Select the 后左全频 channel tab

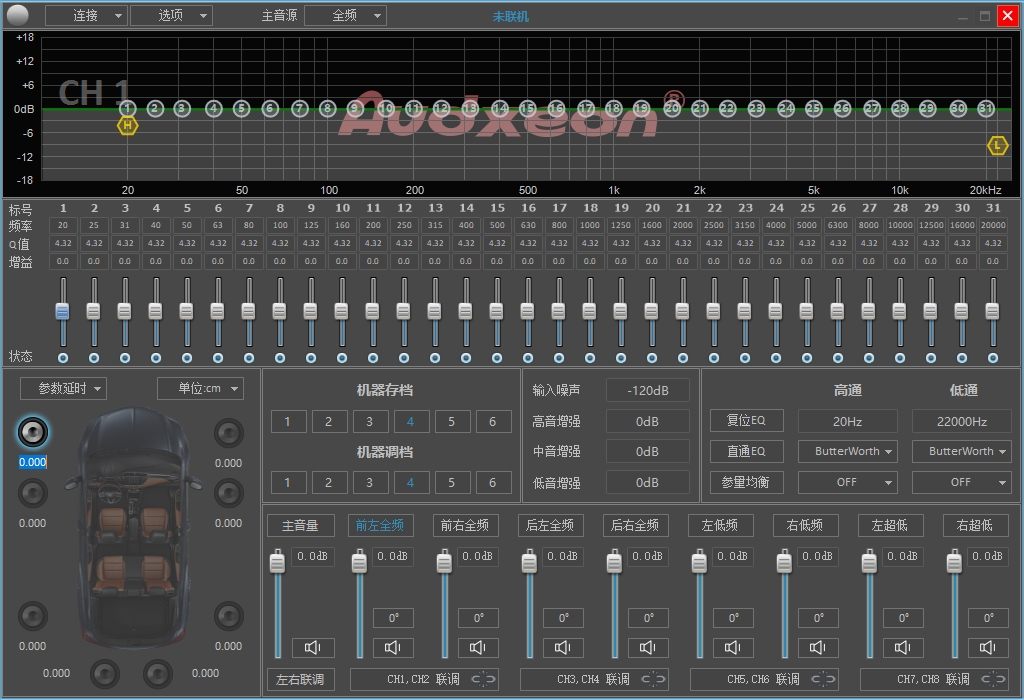[x=550, y=525]
